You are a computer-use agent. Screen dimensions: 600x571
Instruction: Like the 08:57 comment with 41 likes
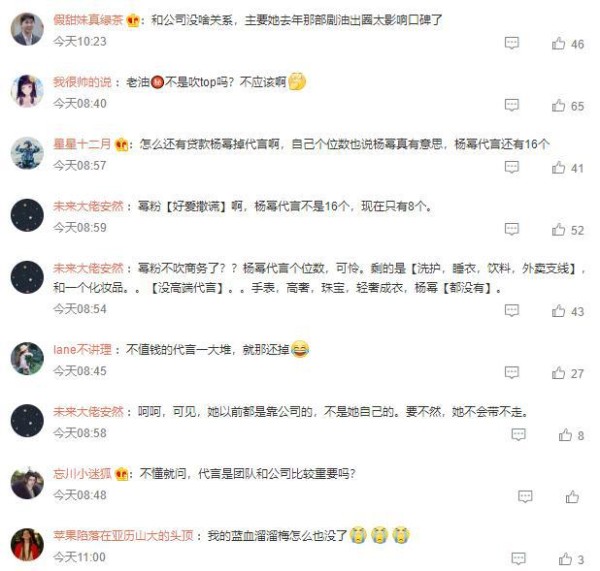pos(558,167)
